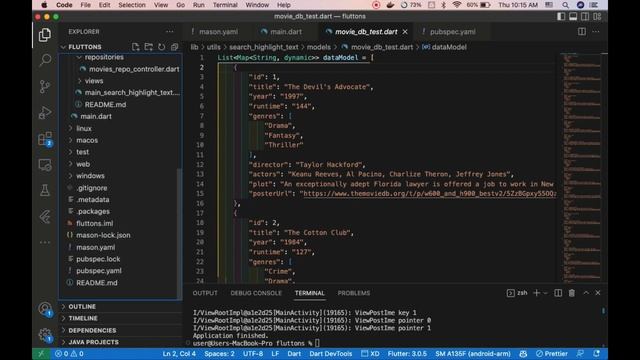
Task: Open Explorer views and more actions
Action: point(169,32)
